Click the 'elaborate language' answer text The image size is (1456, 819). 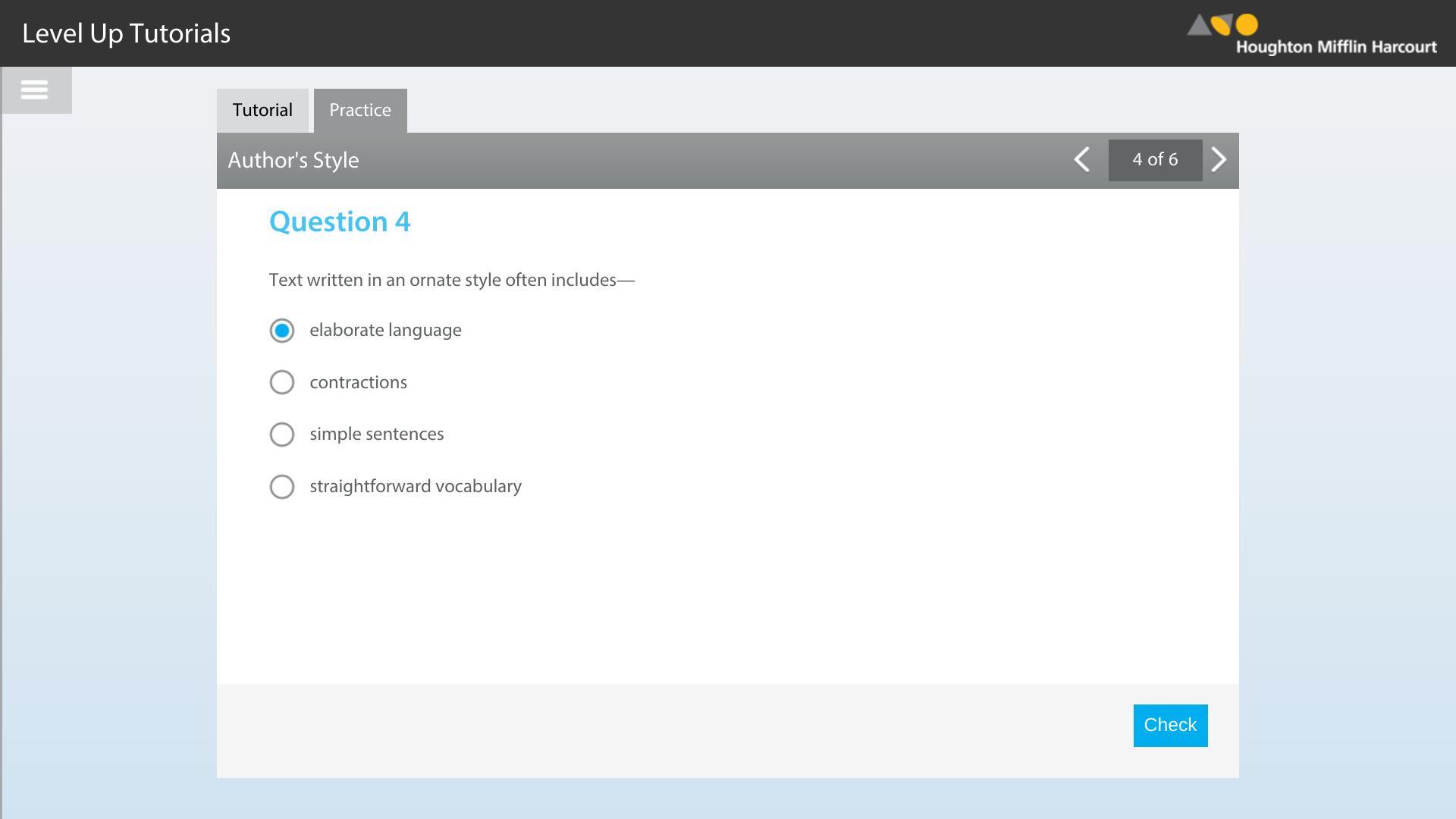click(x=385, y=331)
